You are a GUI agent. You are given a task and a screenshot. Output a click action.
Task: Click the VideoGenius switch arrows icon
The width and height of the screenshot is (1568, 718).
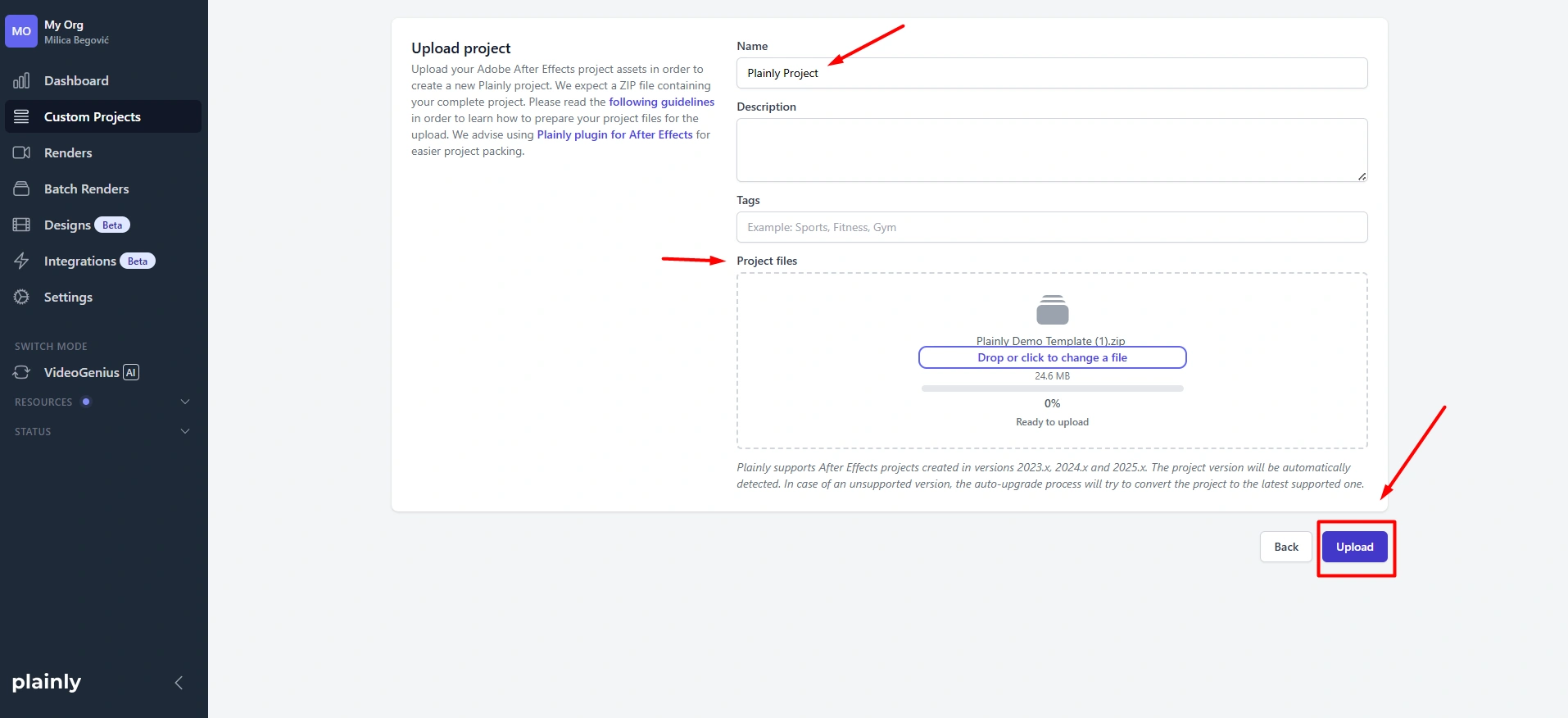click(21, 372)
